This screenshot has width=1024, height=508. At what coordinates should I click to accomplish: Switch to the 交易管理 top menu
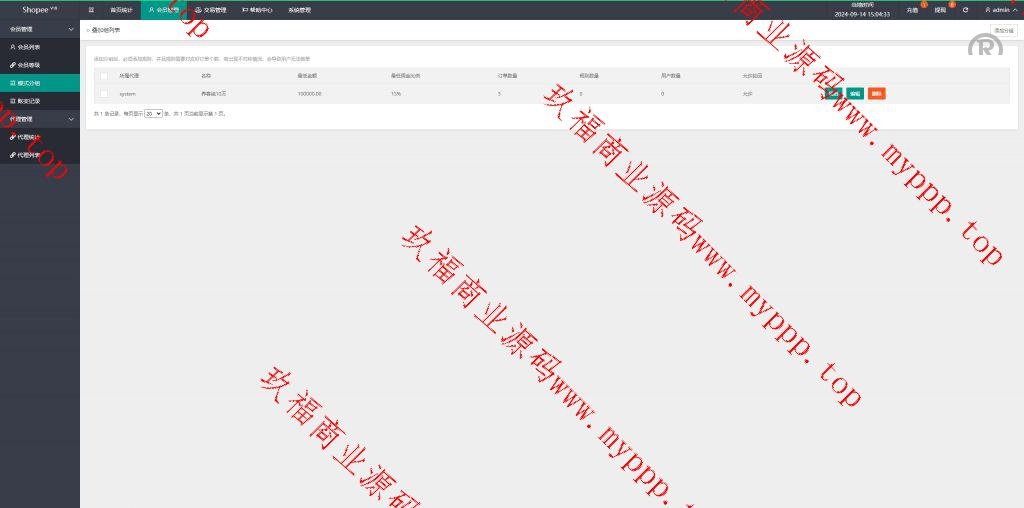click(210, 10)
